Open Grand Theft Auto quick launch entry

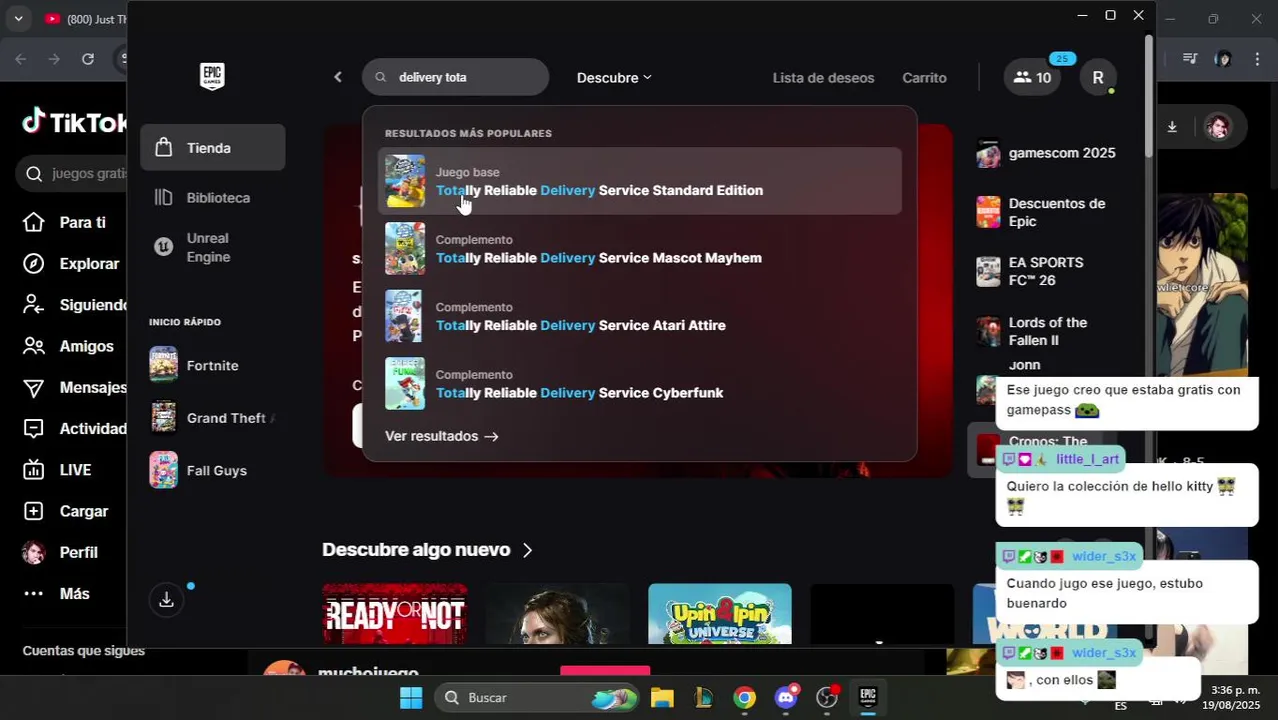coord(213,418)
